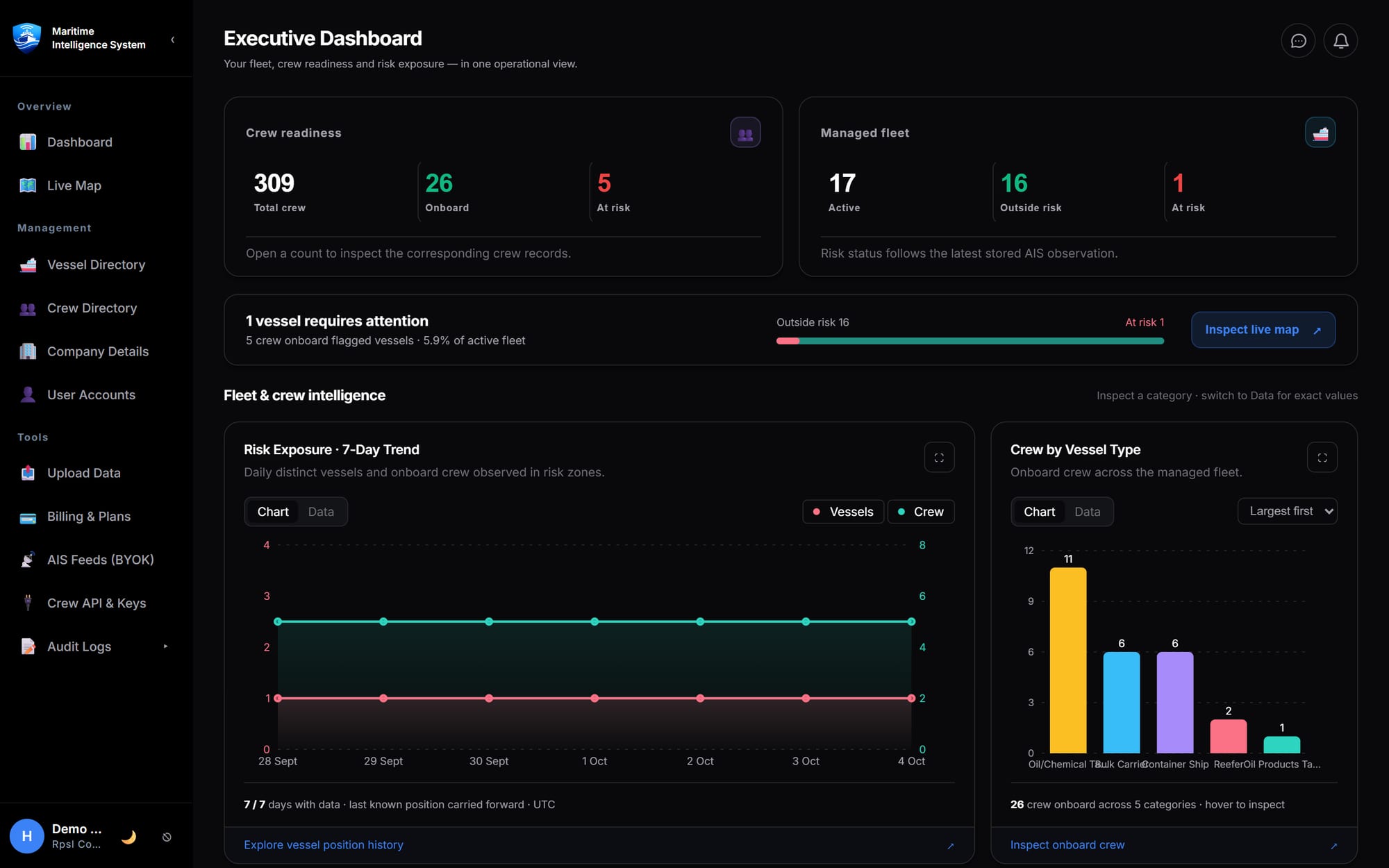The width and height of the screenshot is (1389, 868).
Task: Click the Company Details building icon
Action: click(28, 351)
